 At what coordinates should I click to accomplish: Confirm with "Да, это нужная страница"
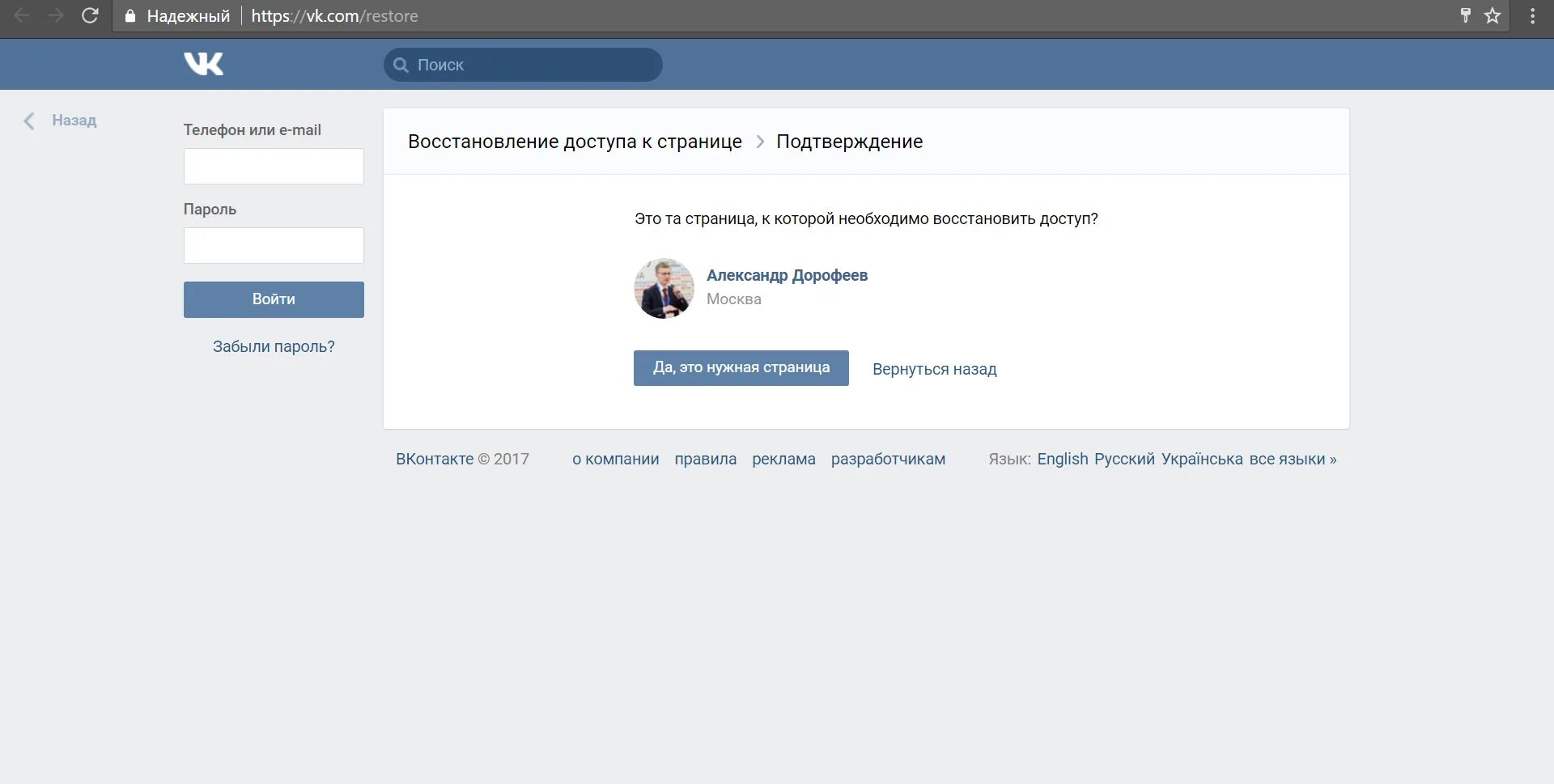tap(741, 367)
